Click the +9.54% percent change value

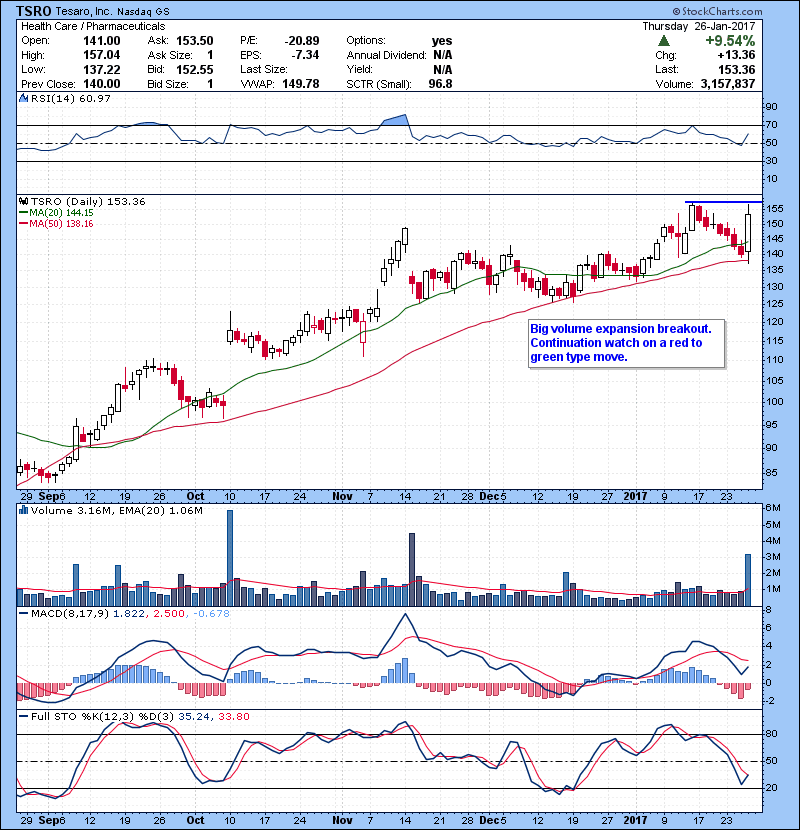(730, 41)
